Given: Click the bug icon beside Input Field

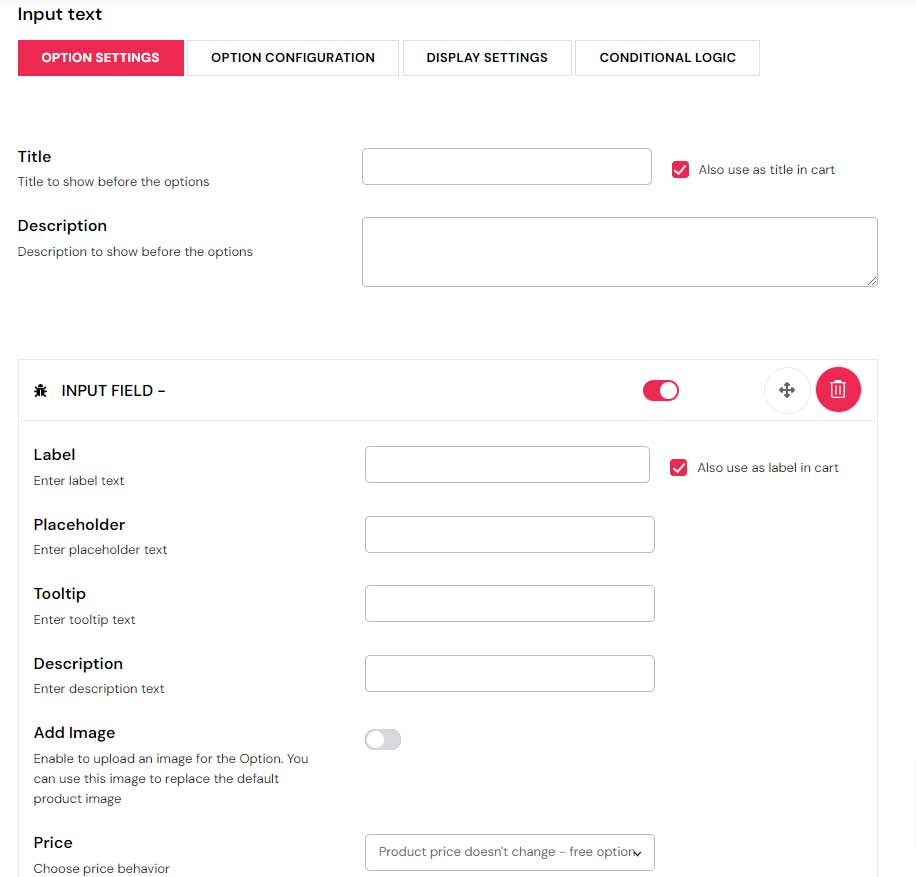Looking at the screenshot, I should click(41, 391).
